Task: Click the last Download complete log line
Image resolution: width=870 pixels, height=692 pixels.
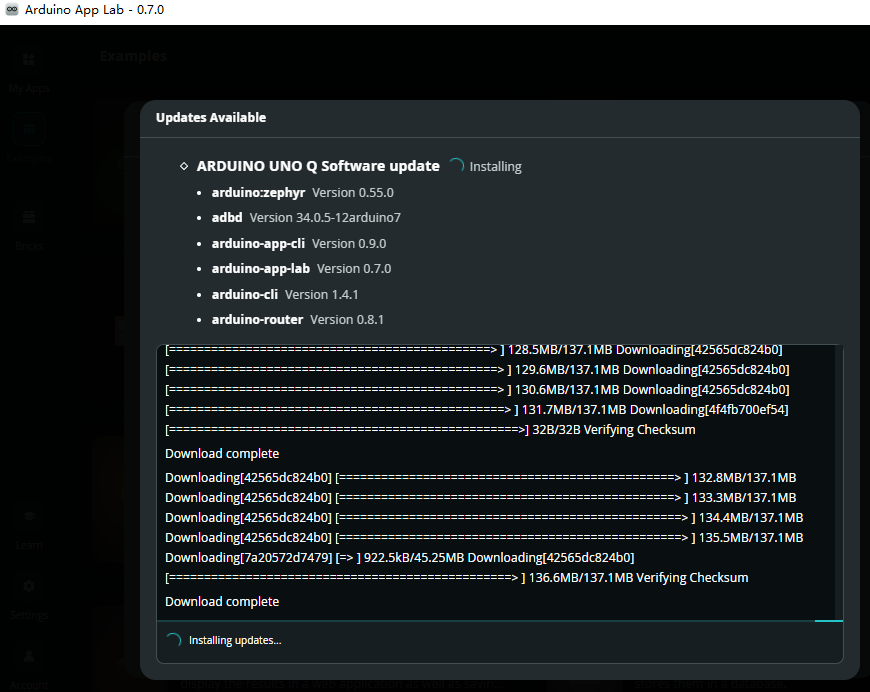Action: pos(222,602)
